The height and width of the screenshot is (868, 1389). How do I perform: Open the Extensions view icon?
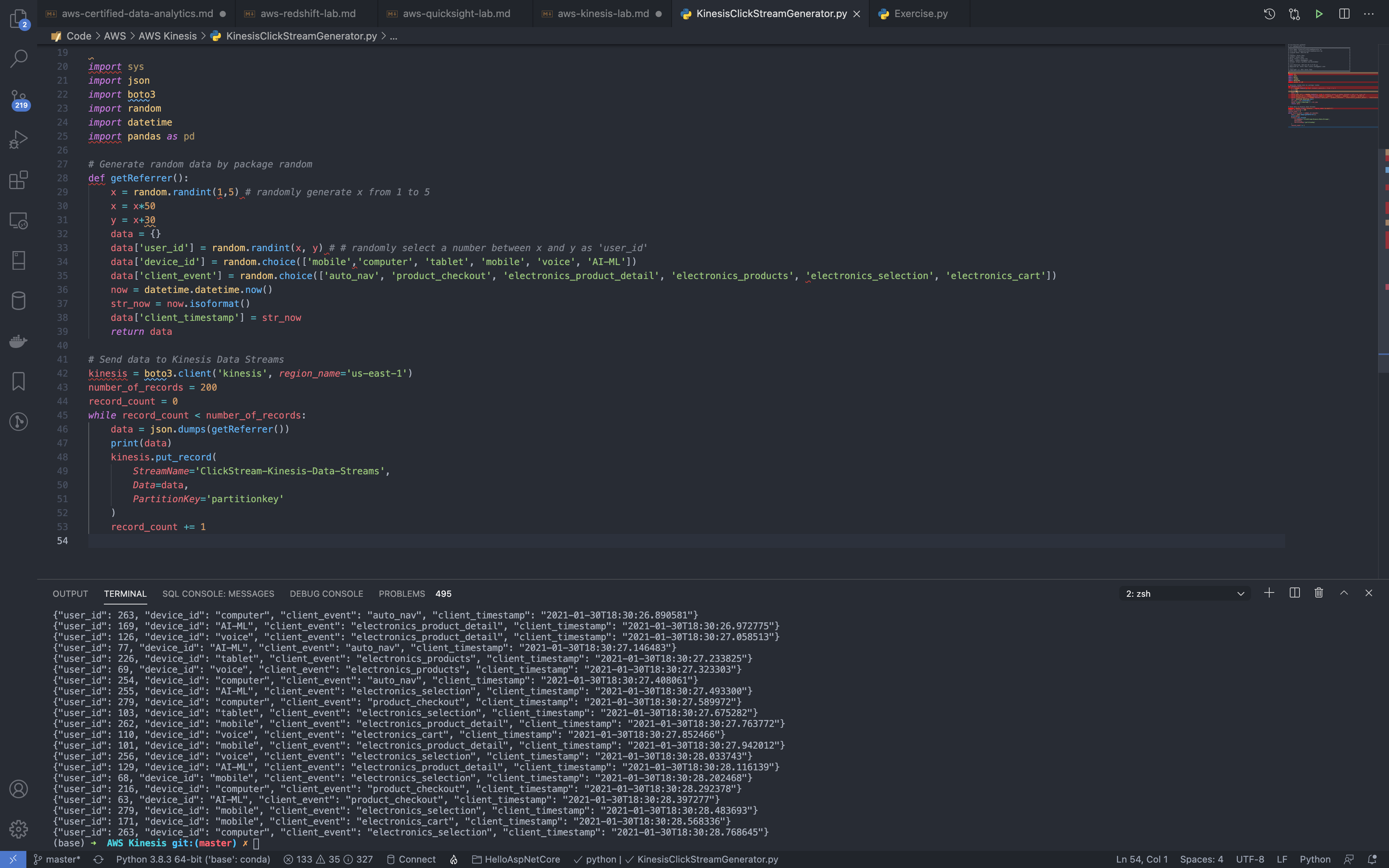pos(18,180)
